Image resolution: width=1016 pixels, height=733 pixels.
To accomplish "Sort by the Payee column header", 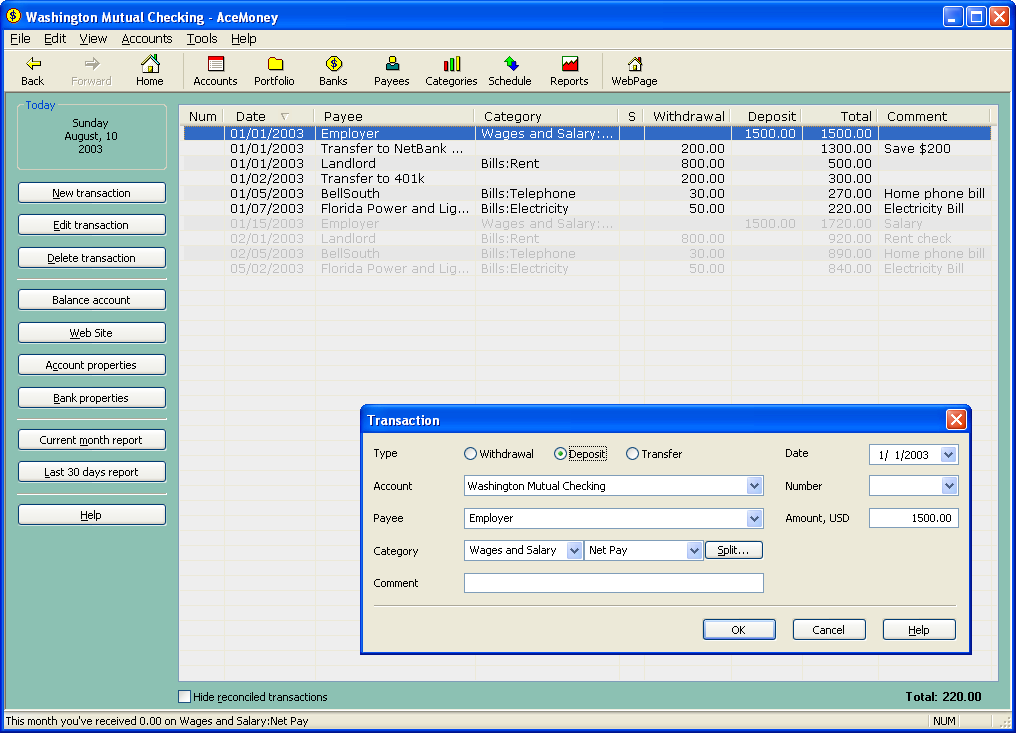I will coord(395,116).
